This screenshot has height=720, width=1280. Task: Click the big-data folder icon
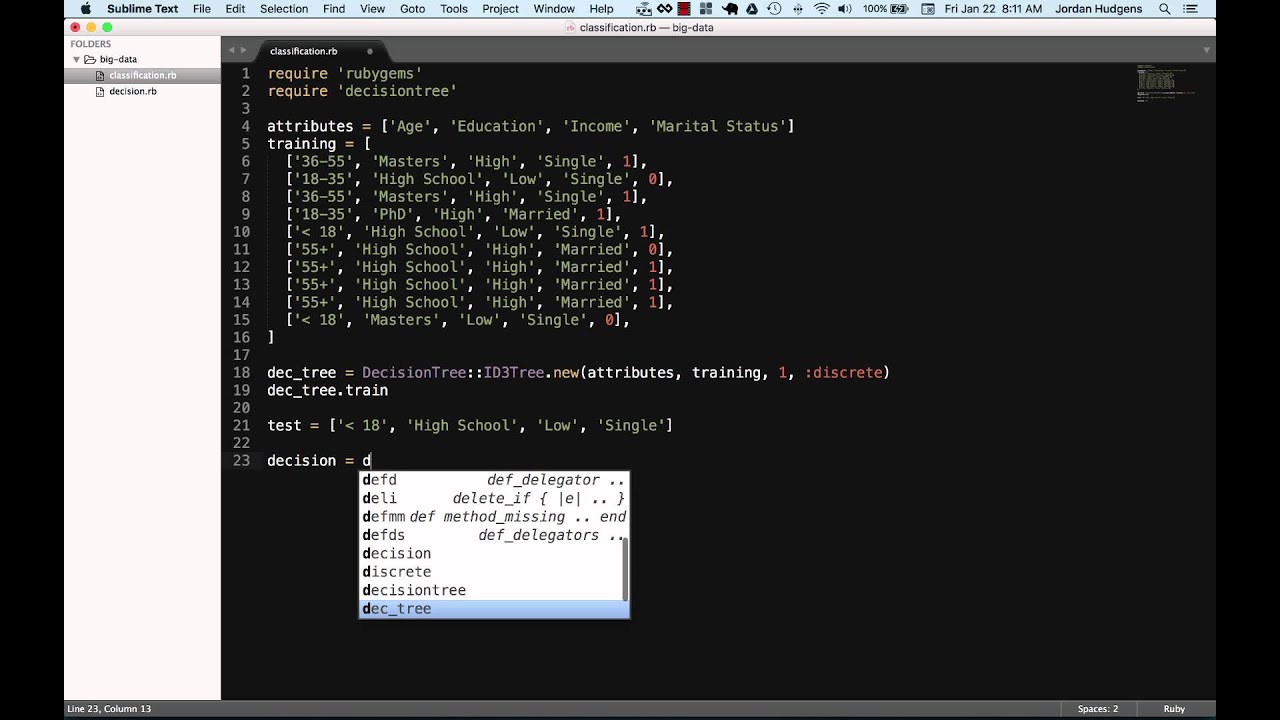point(90,60)
